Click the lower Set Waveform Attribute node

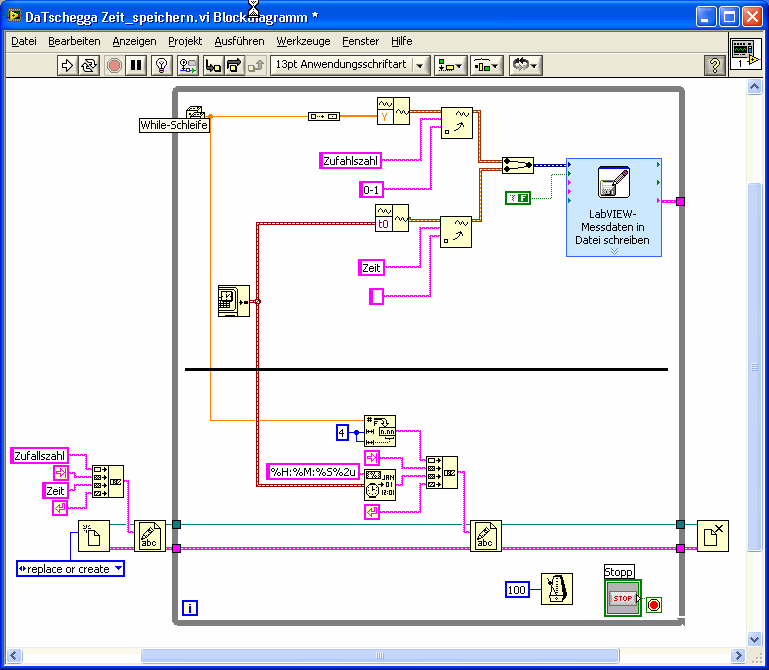456,232
